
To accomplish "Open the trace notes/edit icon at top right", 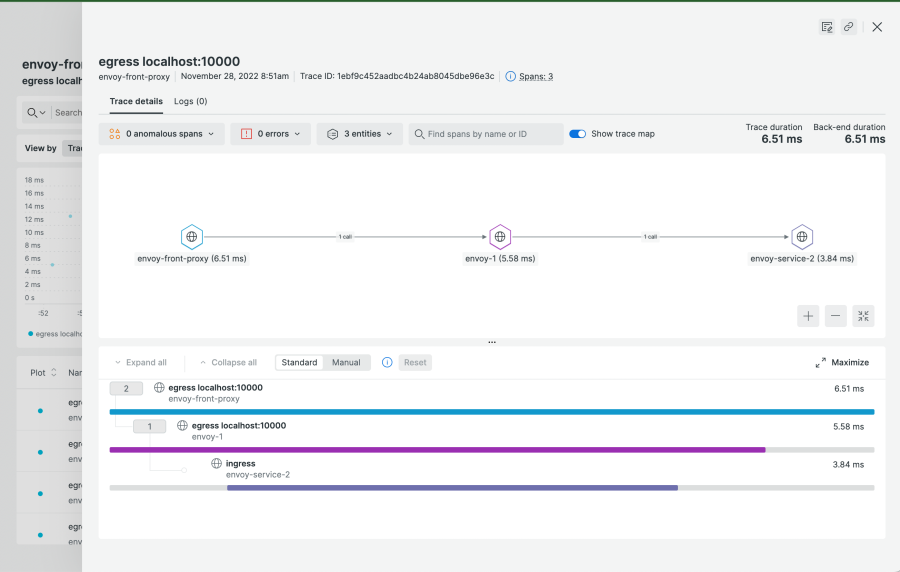I will (827, 27).
